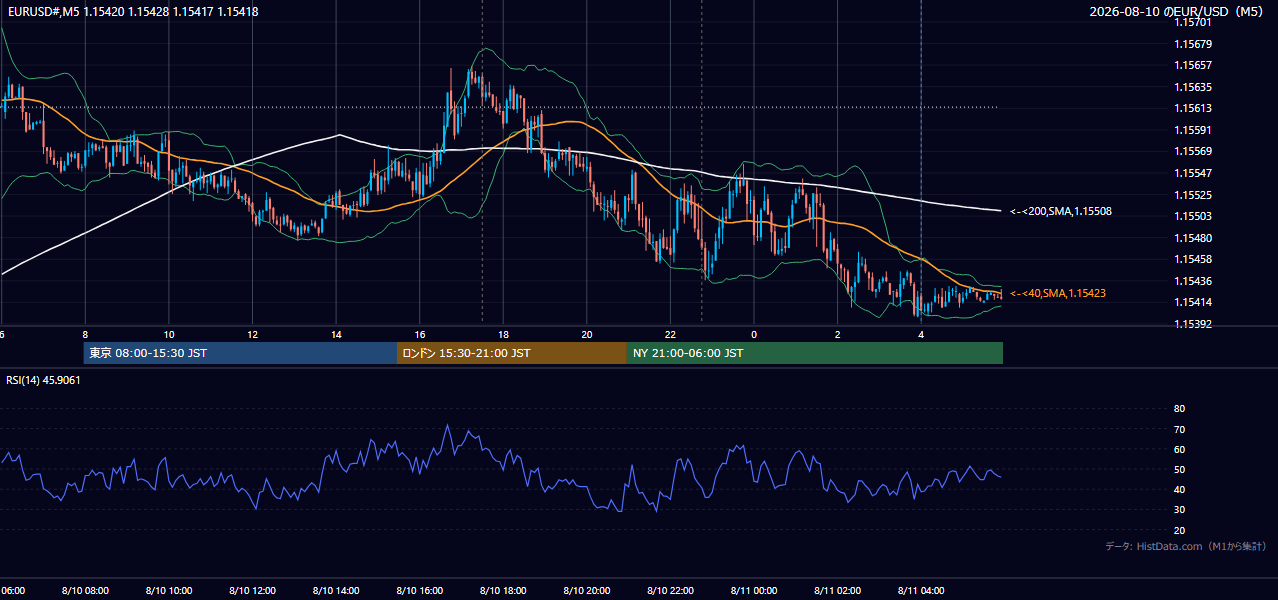Click price axis label 1.15436

click(x=1192, y=281)
